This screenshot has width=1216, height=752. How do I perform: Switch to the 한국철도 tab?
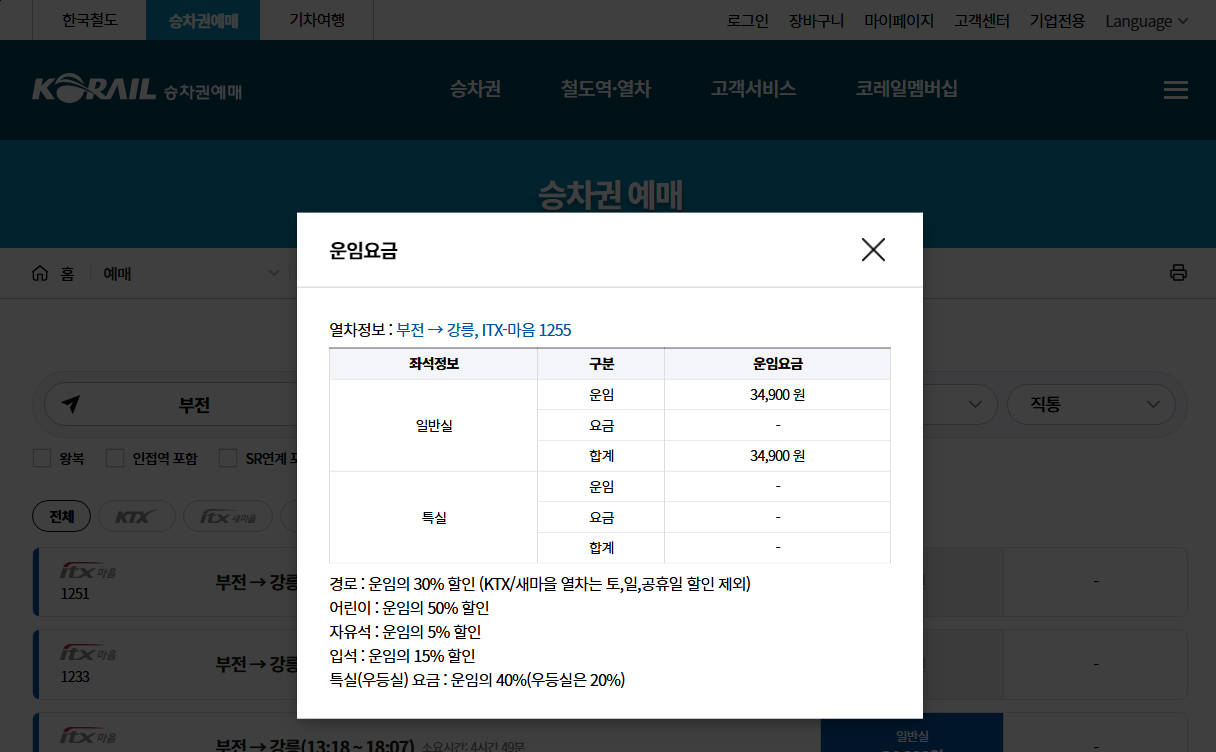click(x=89, y=20)
